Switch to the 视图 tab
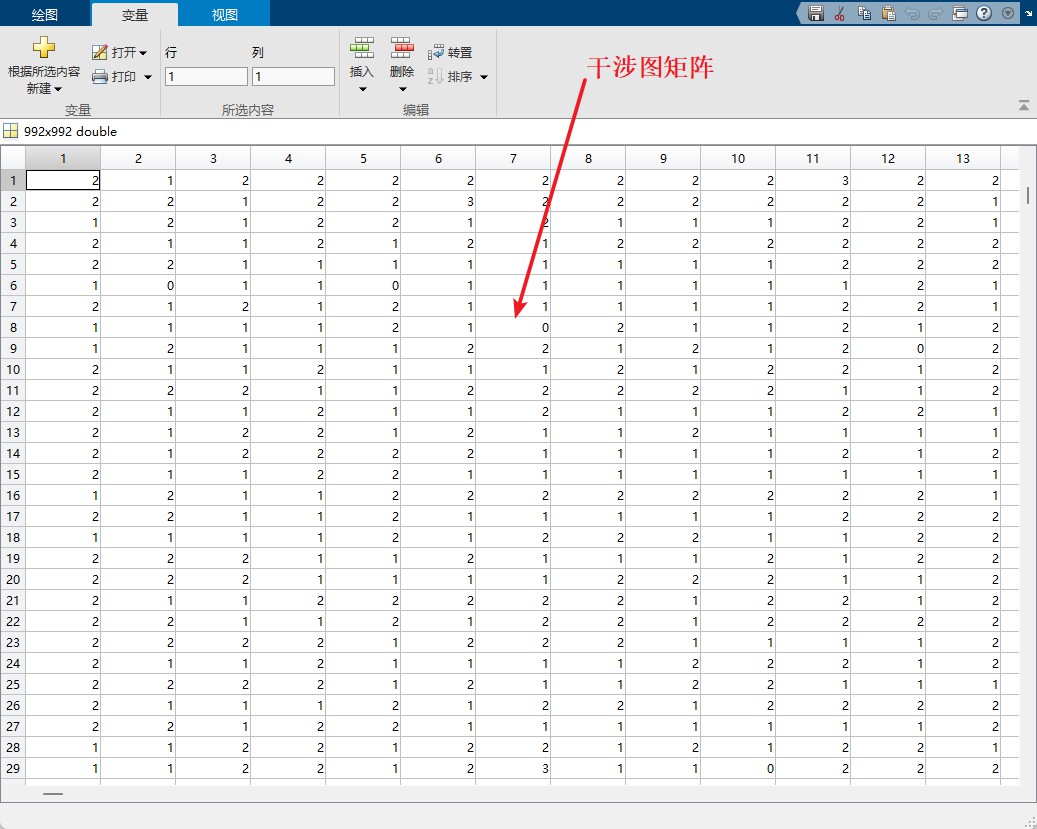Viewport: 1037px width, 829px height. pos(224,15)
